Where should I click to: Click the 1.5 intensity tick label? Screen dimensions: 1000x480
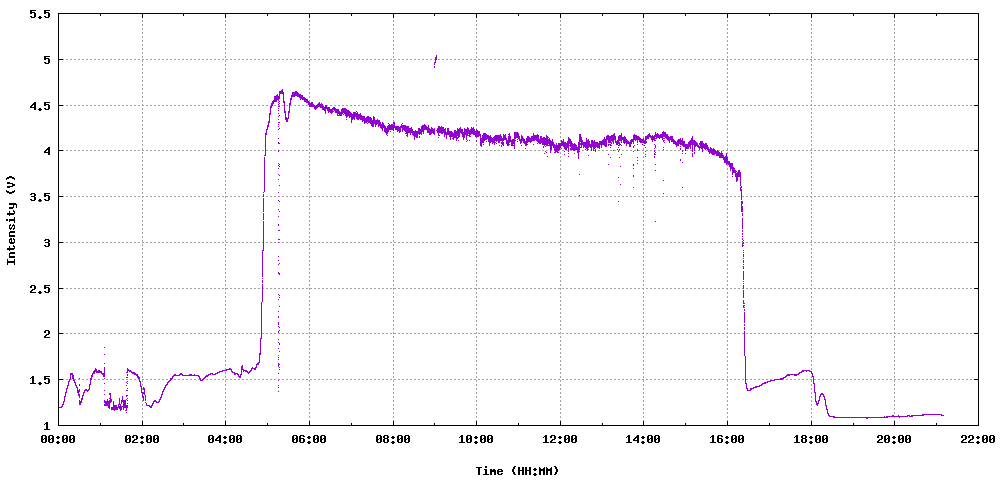pyautogui.click(x=39, y=379)
